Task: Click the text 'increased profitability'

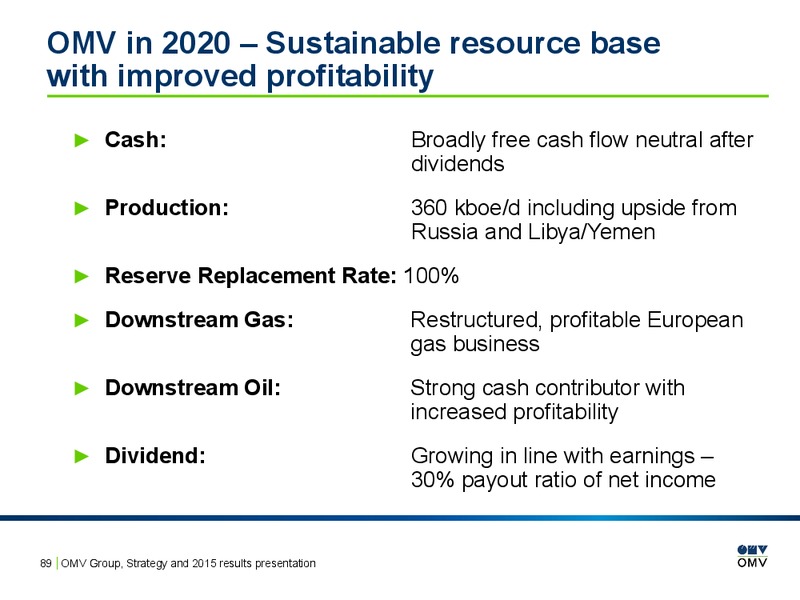Action: (514, 412)
